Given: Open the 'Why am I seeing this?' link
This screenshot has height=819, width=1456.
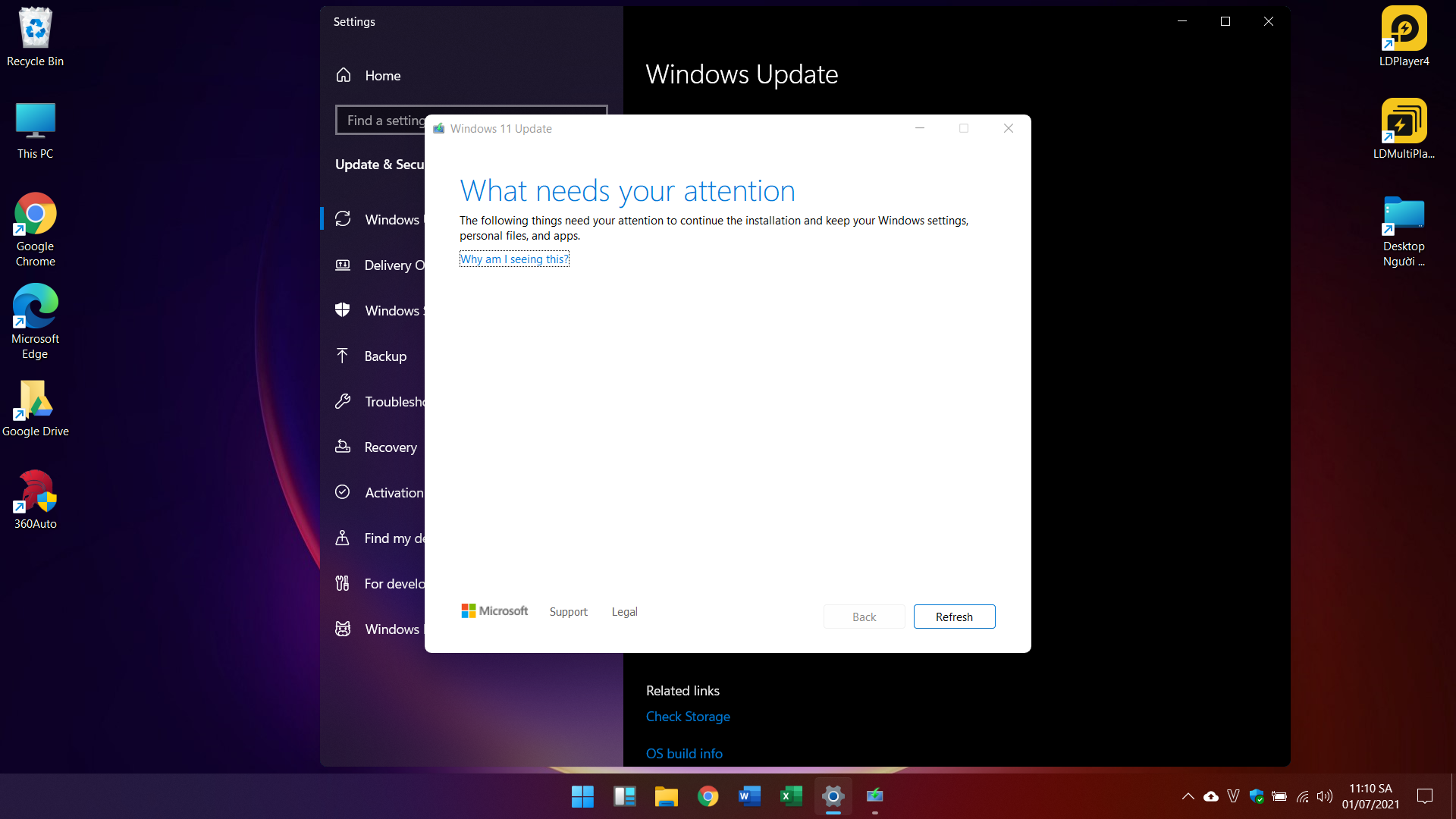Looking at the screenshot, I should tap(514, 259).
